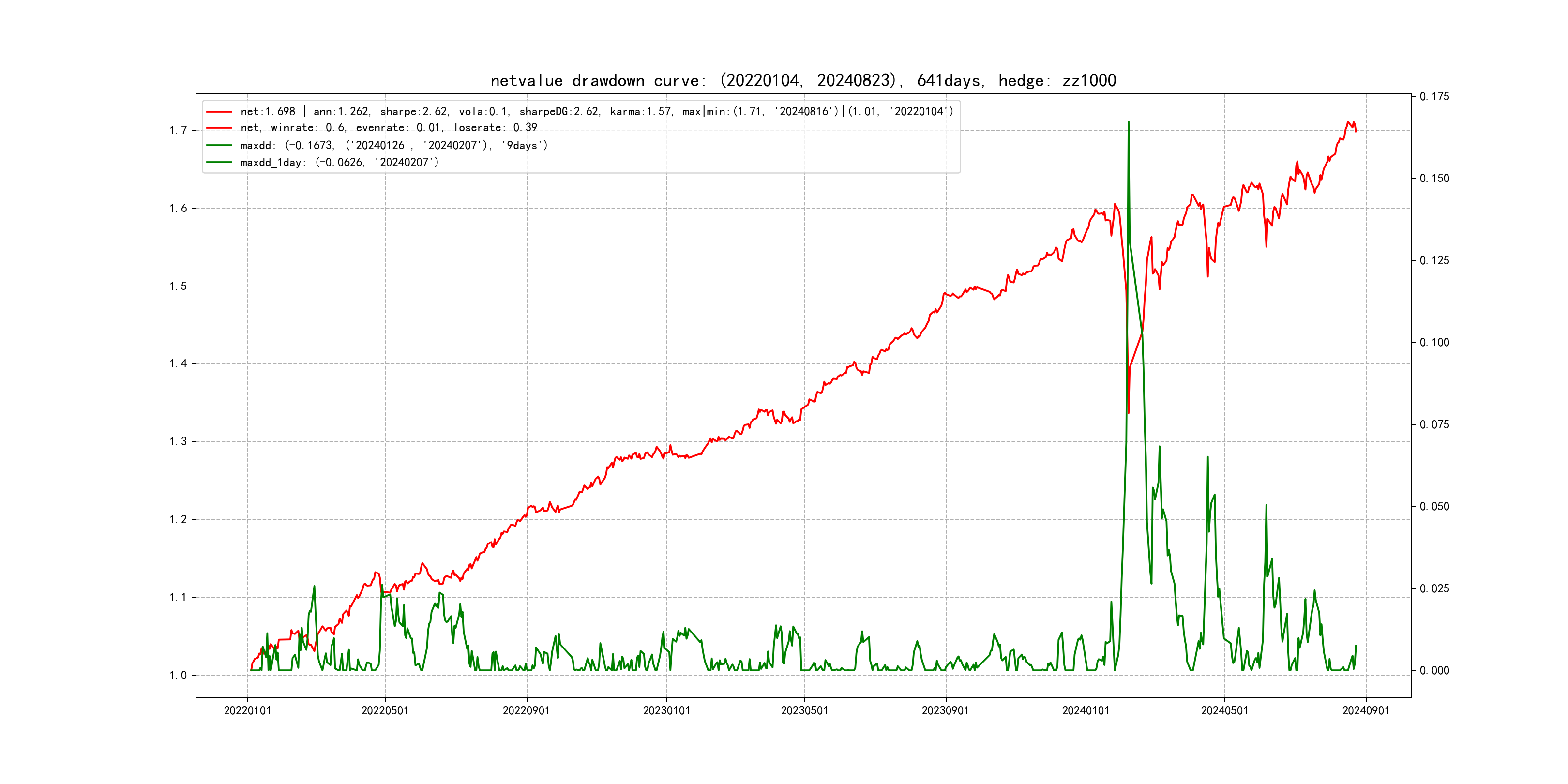Click x-axis label 20230501

coord(804,710)
